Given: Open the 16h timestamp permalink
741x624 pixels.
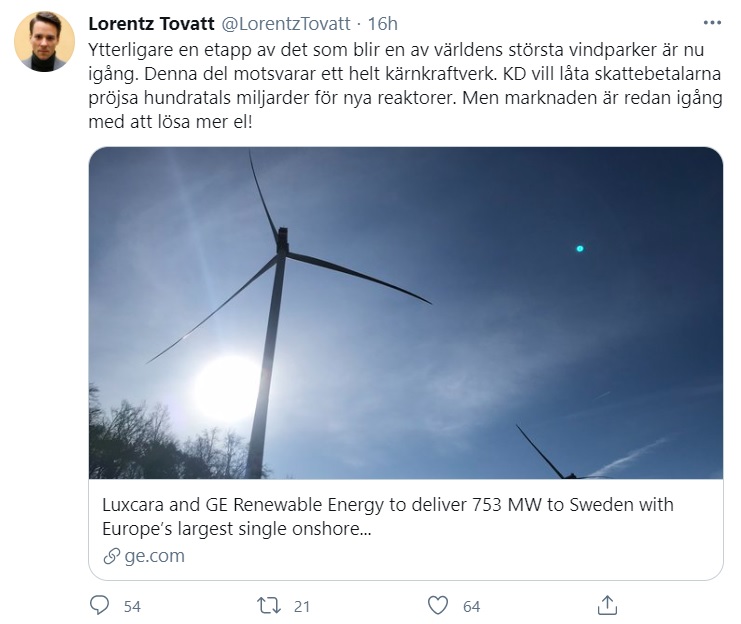Looking at the screenshot, I should 383,23.
